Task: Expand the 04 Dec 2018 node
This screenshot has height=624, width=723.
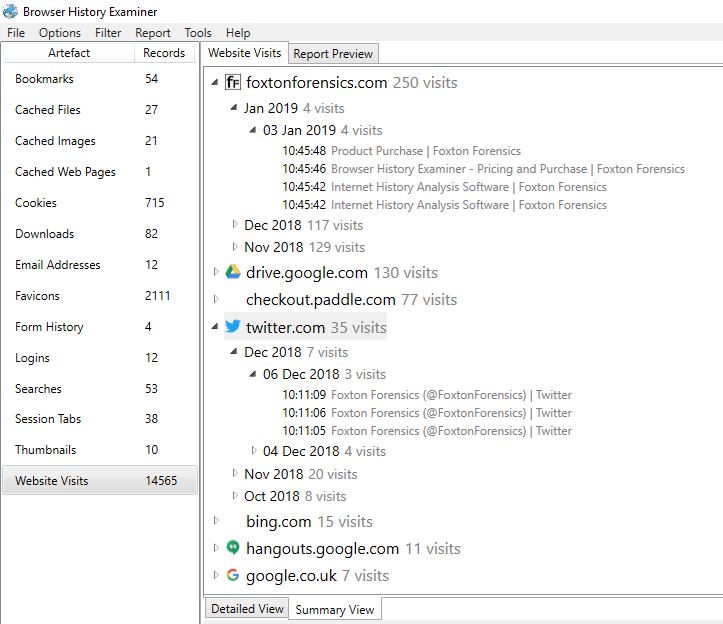Action: click(253, 451)
